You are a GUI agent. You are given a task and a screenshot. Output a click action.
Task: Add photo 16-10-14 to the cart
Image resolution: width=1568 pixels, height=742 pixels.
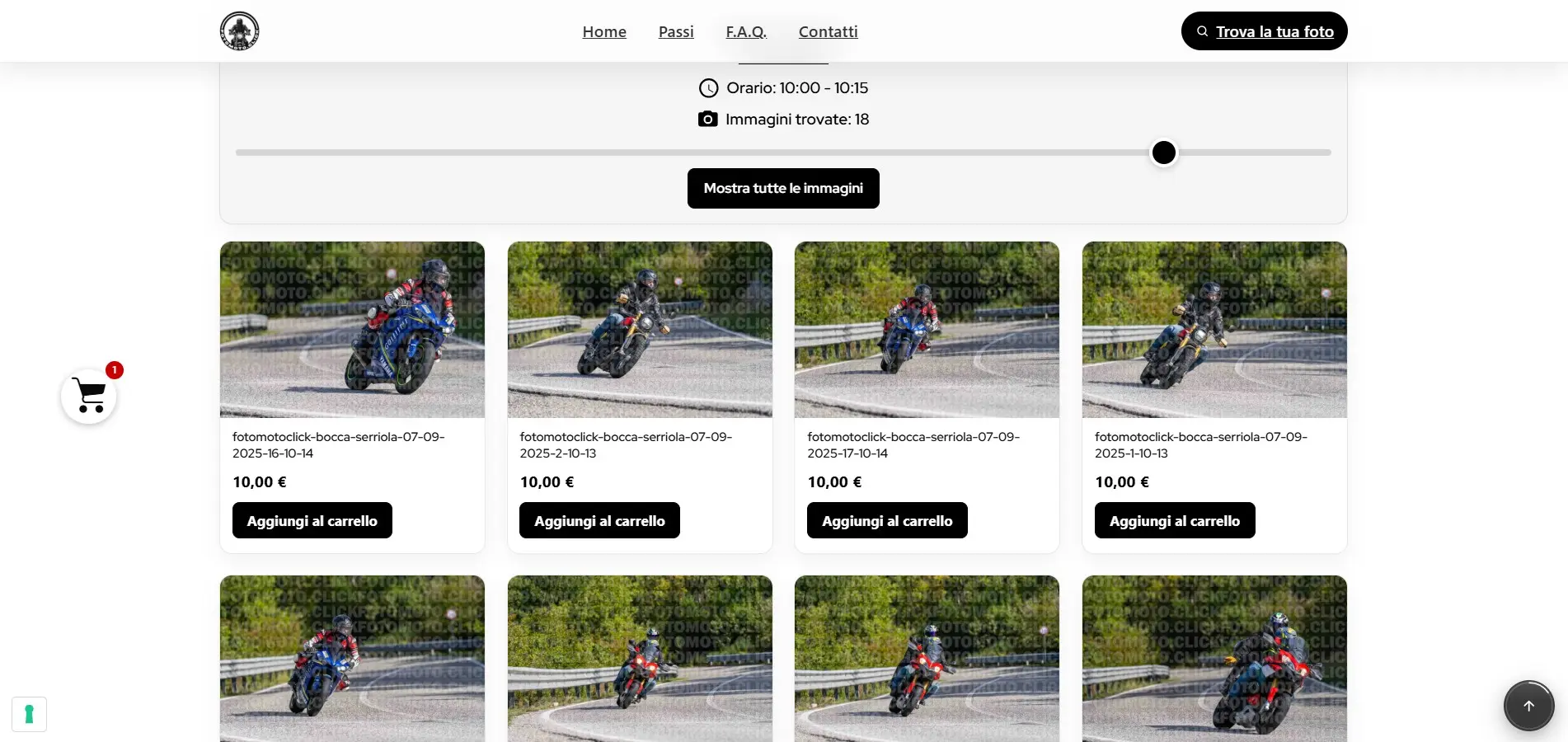point(312,521)
